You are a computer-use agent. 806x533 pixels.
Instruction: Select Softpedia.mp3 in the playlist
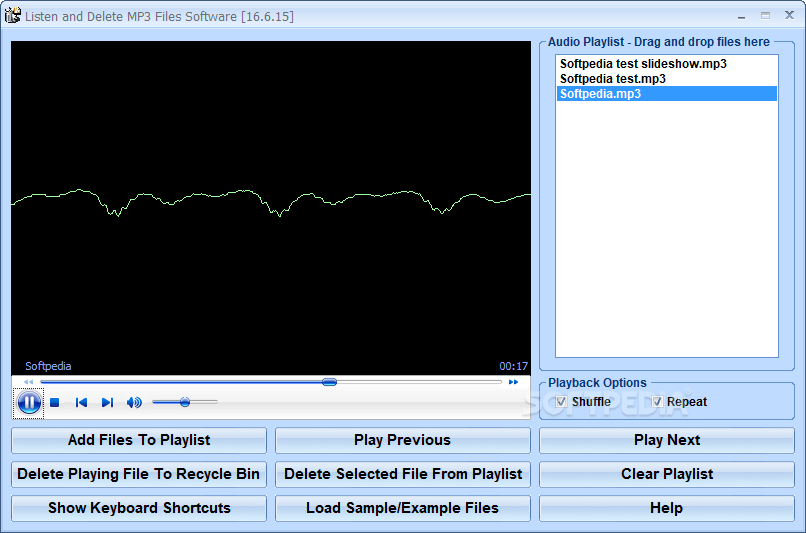coord(667,94)
